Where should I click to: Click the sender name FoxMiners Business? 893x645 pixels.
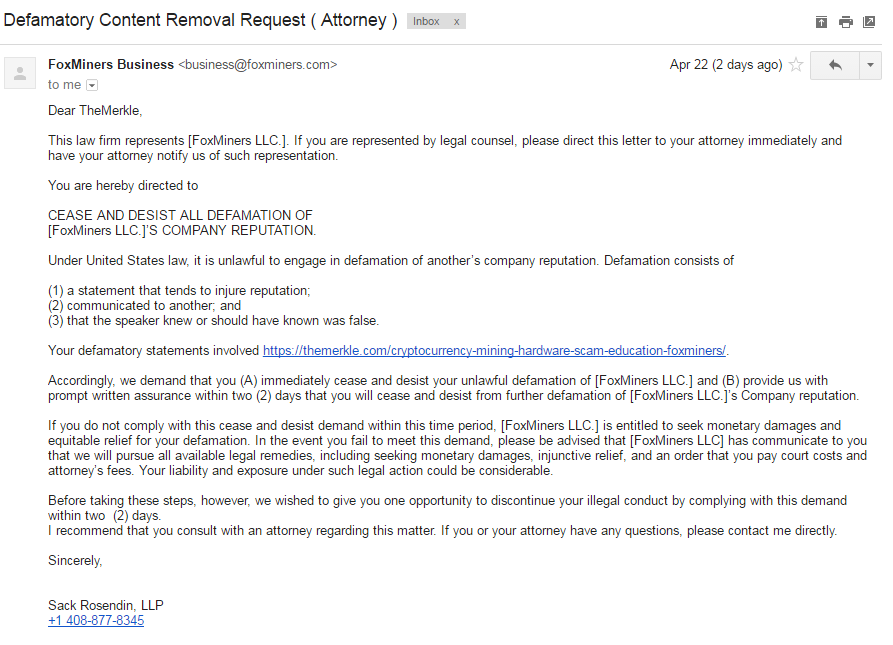[x=111, y=65]
